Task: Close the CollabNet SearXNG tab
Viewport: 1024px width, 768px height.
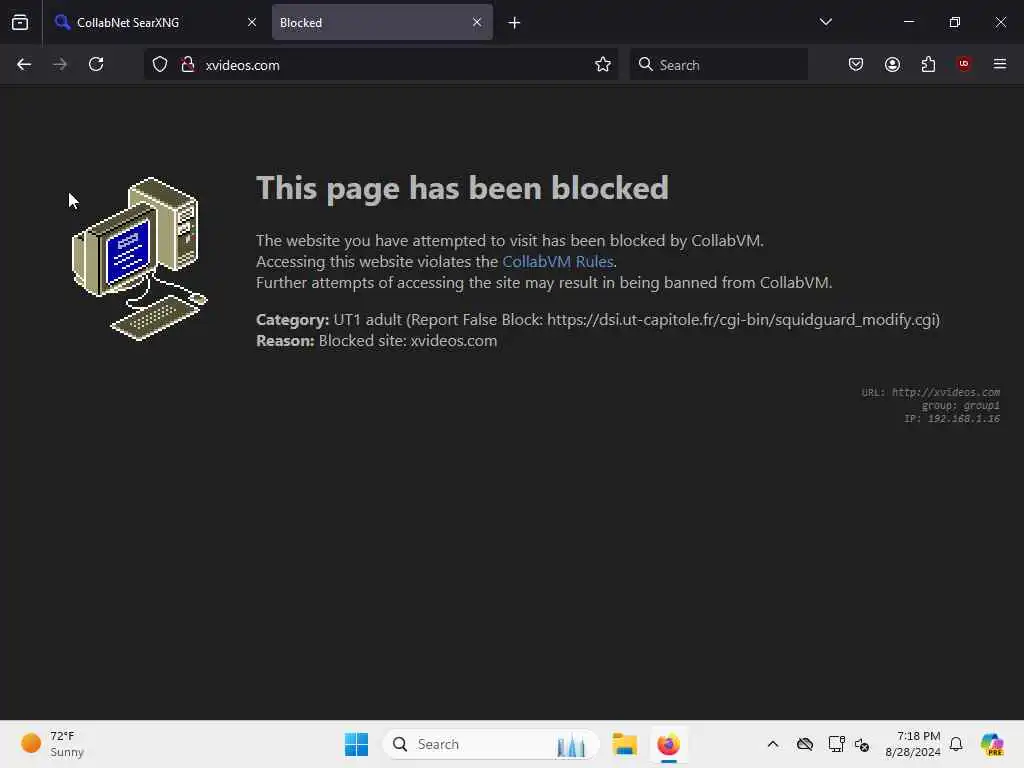Action: 251,22
